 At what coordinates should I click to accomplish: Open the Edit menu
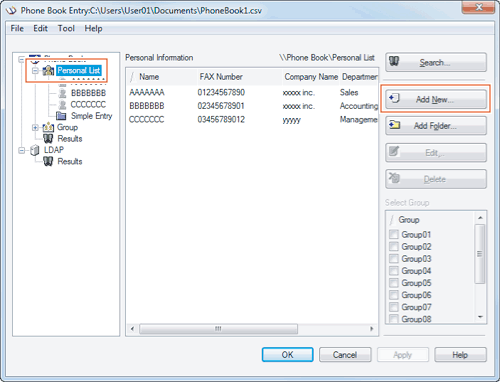coord(40,28)
